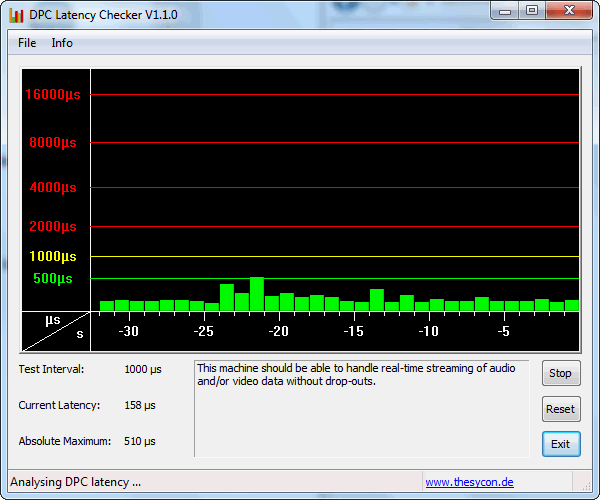The width and height of the screenshot is (600, 500).
Task: Click the Reset button
Action: (561, 409)
